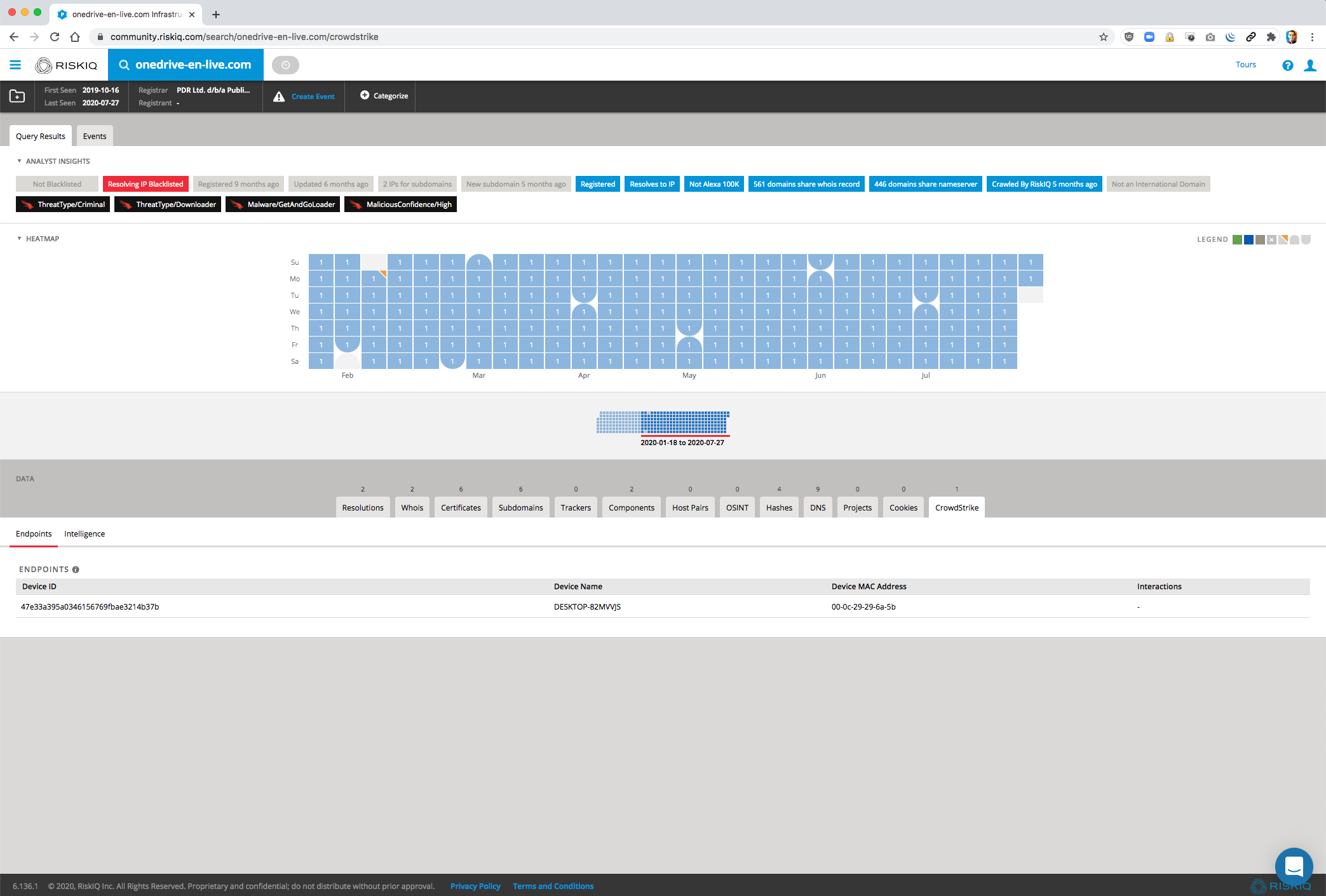Image resolution: width=1326 pixels, height=896 pixels.
Task: Collapse the Heatmap section
Action: 19,239
